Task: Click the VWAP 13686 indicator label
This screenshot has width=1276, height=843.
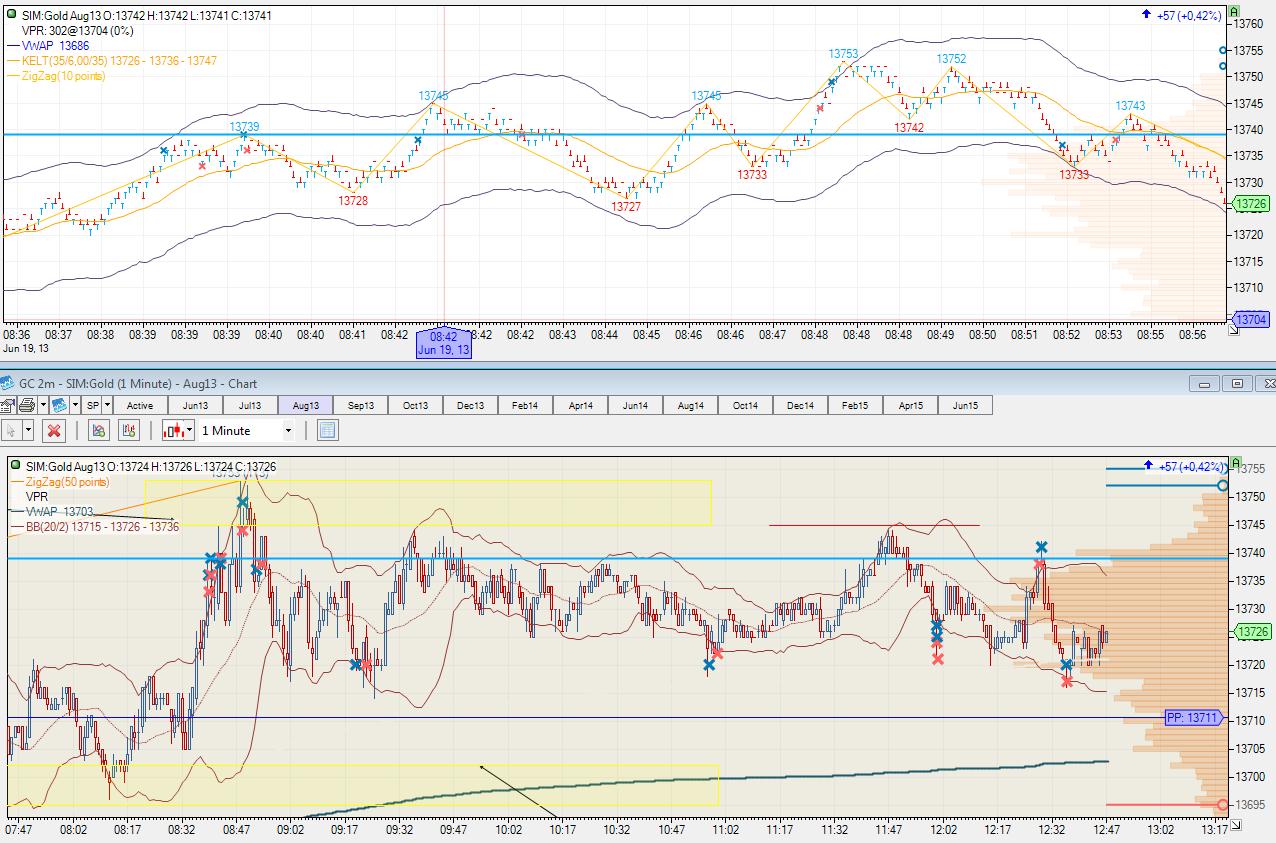Action: point(55,45)
